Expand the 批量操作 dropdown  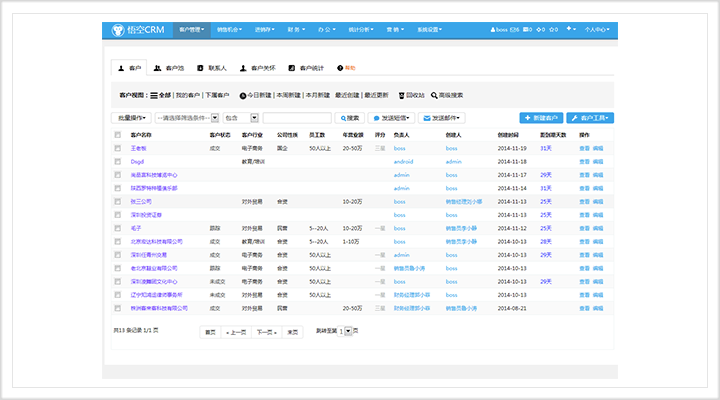(132, 117)
